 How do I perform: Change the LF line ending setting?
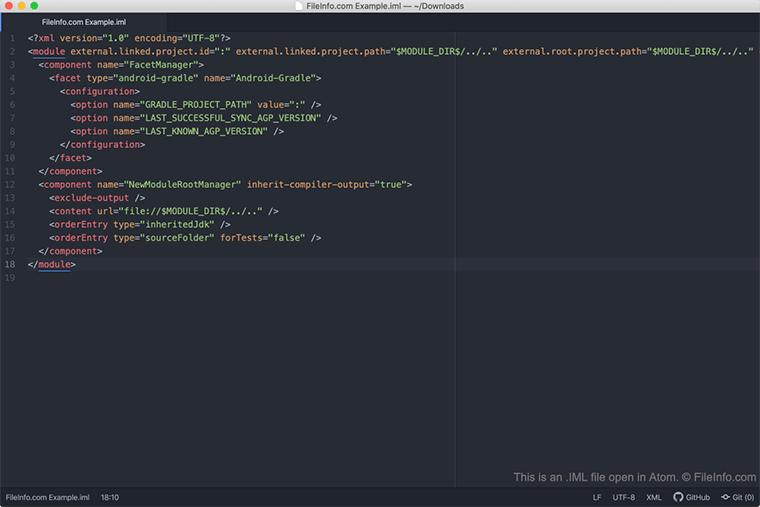pyautogui.click(x=597, y=497)
